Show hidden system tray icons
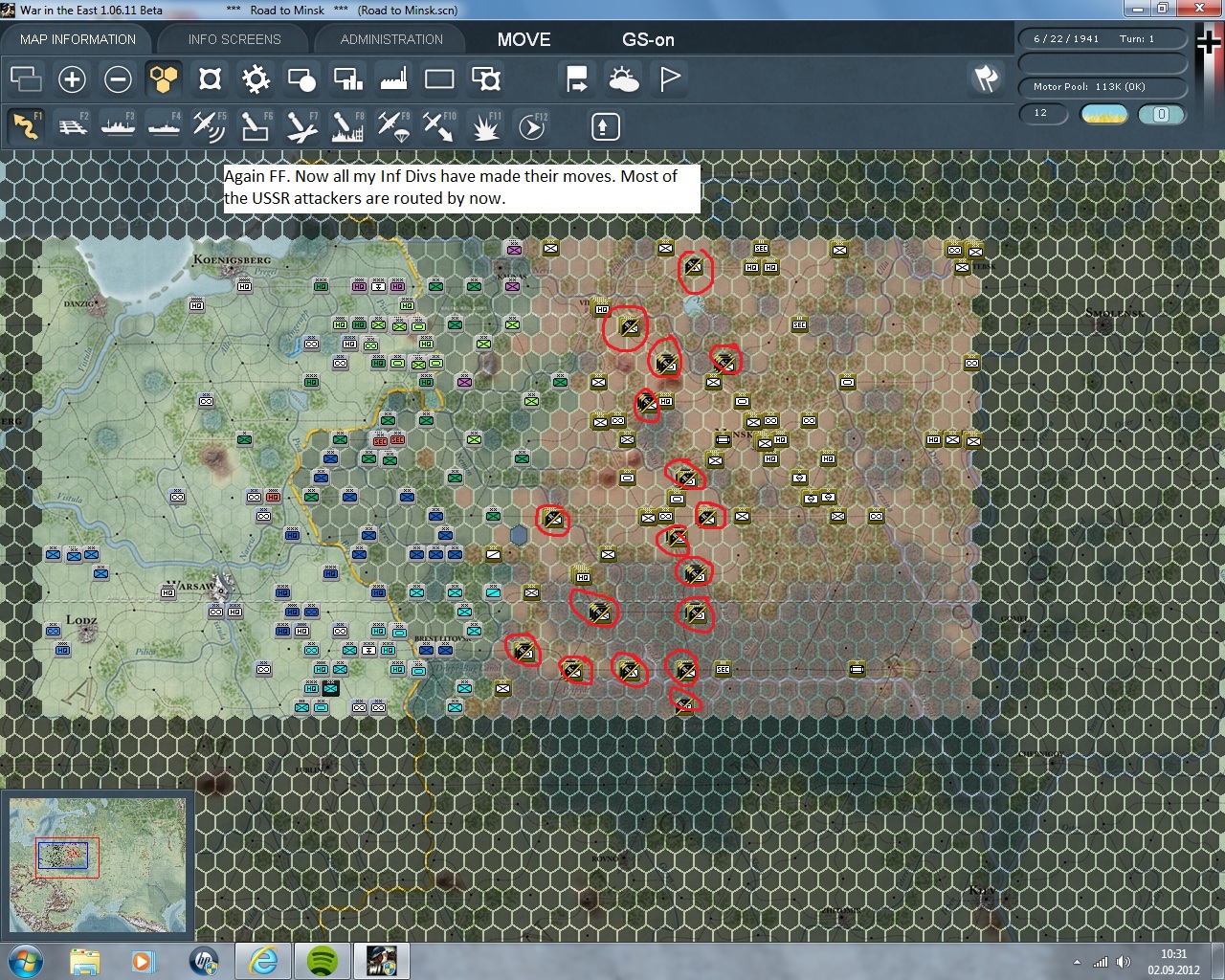This screenshot has height=980, width=1225. point(1077,962)
